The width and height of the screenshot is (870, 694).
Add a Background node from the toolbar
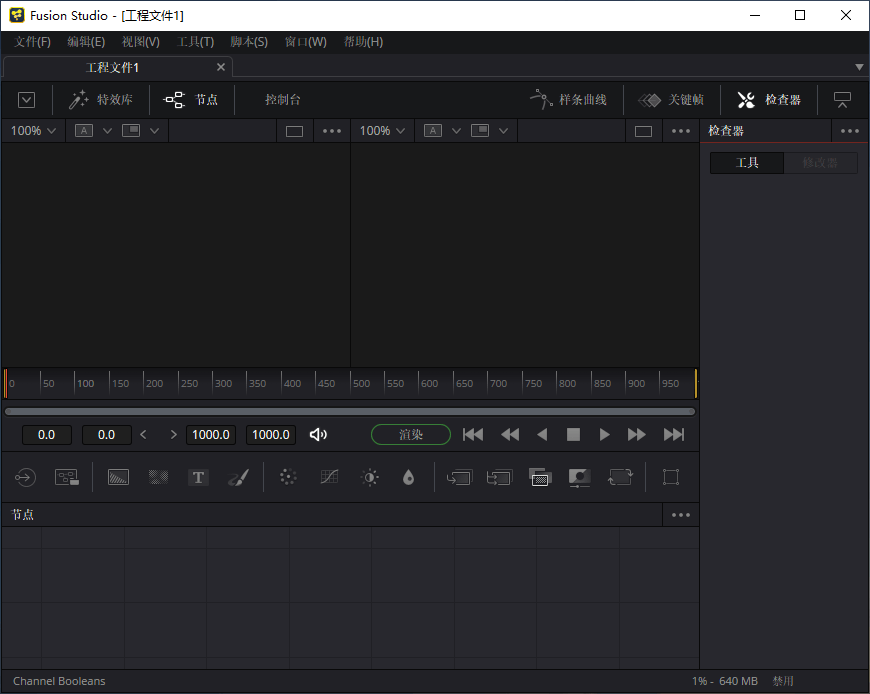coord(118,477)
